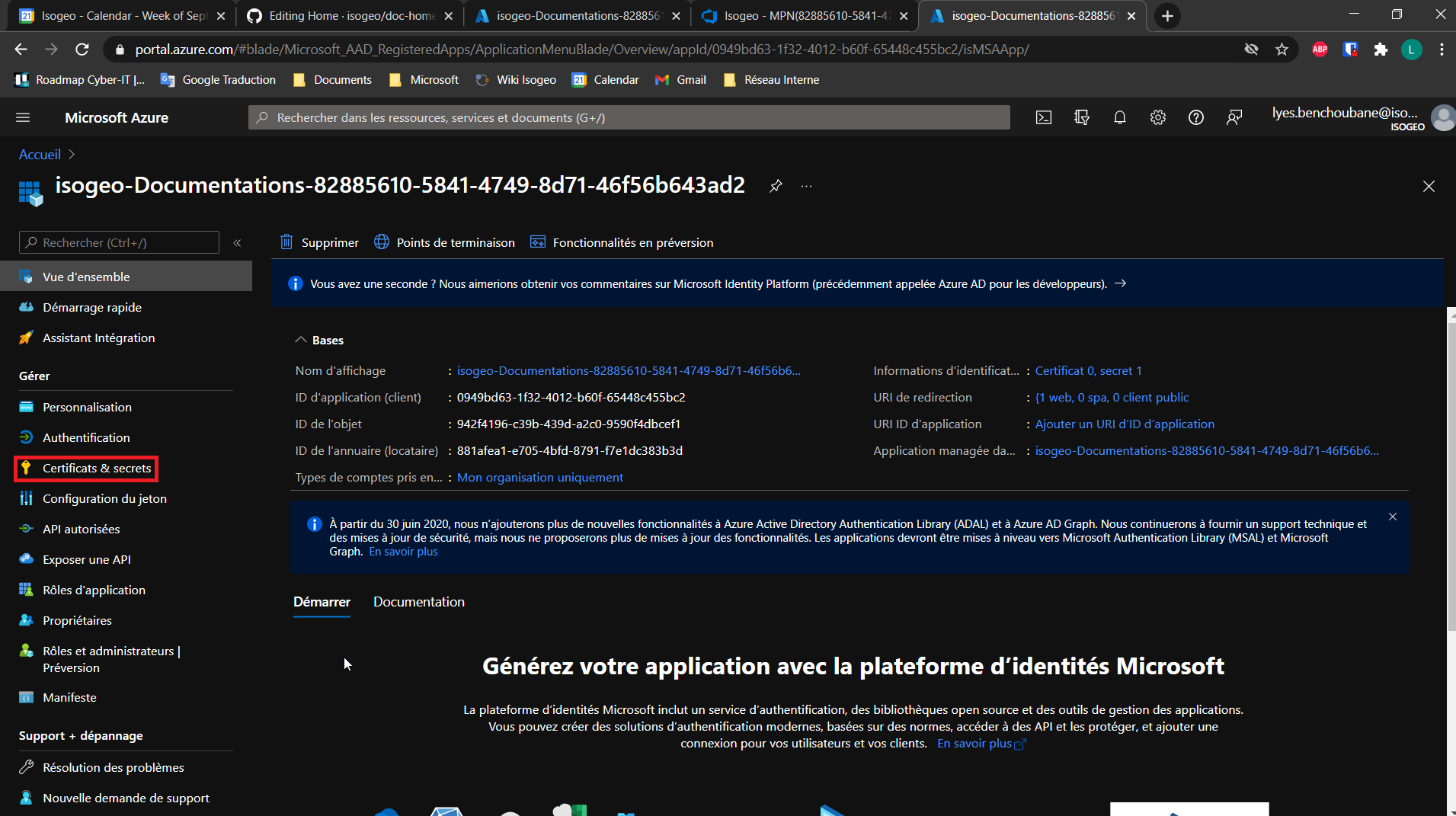
Task: Open Certificats & secrets
Action: click(97, 468)
